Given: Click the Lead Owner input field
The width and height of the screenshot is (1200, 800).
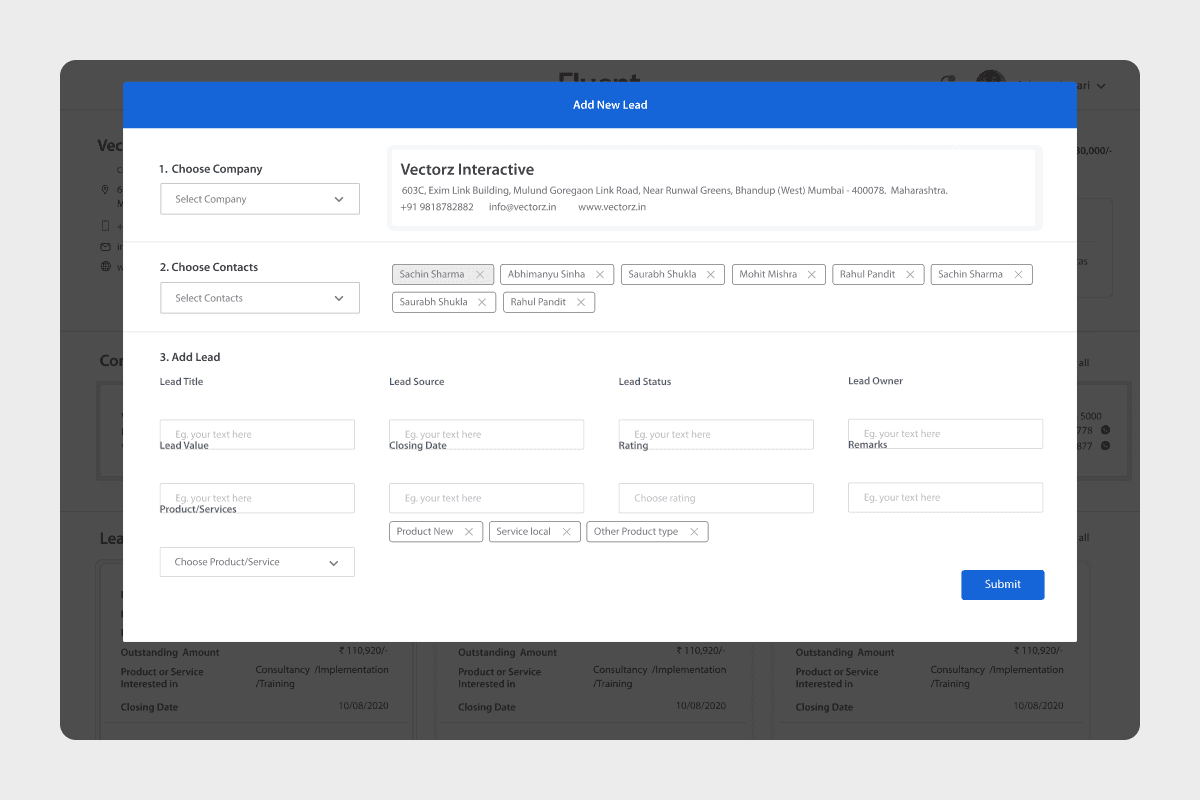Looking at the screenshot, I should pyautogui.click(x=945, y=433).
